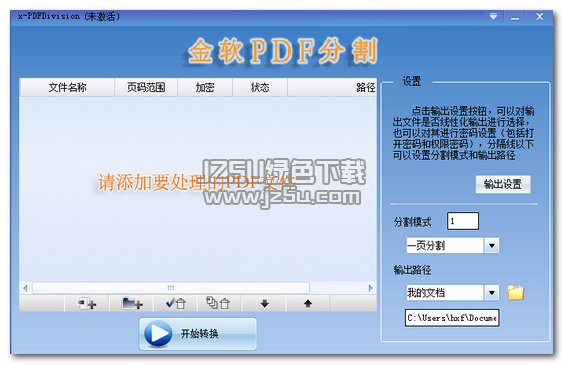Image resolution: width=564 pixels, height=365 pixels.
Task: Click the 文件名称 column header
Action: click(x=67, y=87)
